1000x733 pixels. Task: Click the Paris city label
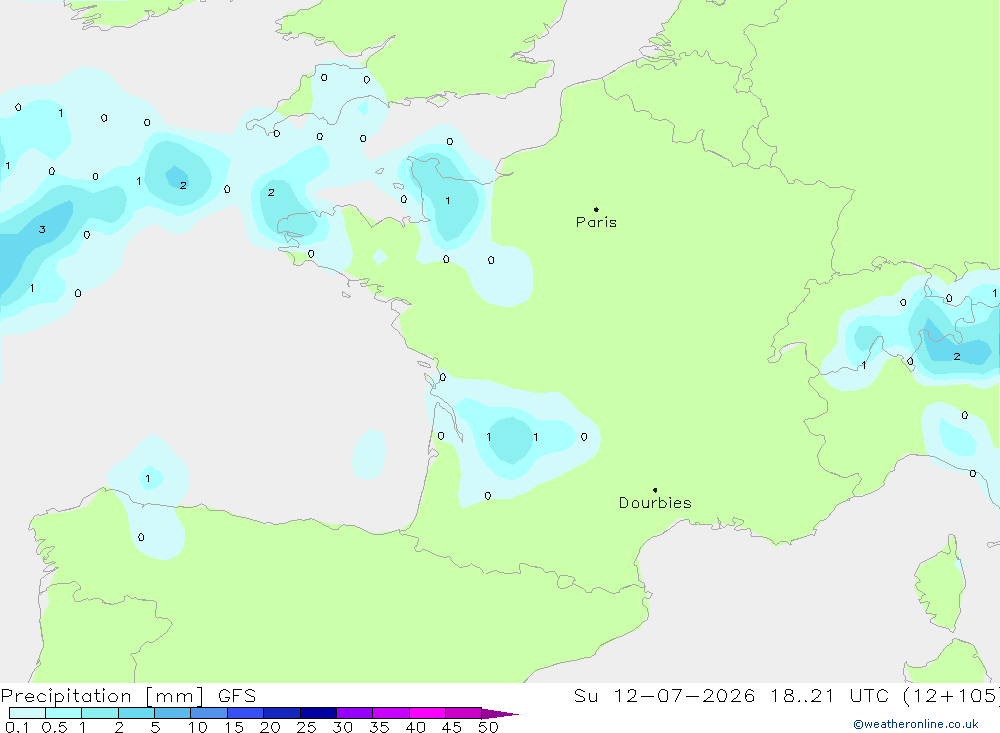tap(596, 222)
